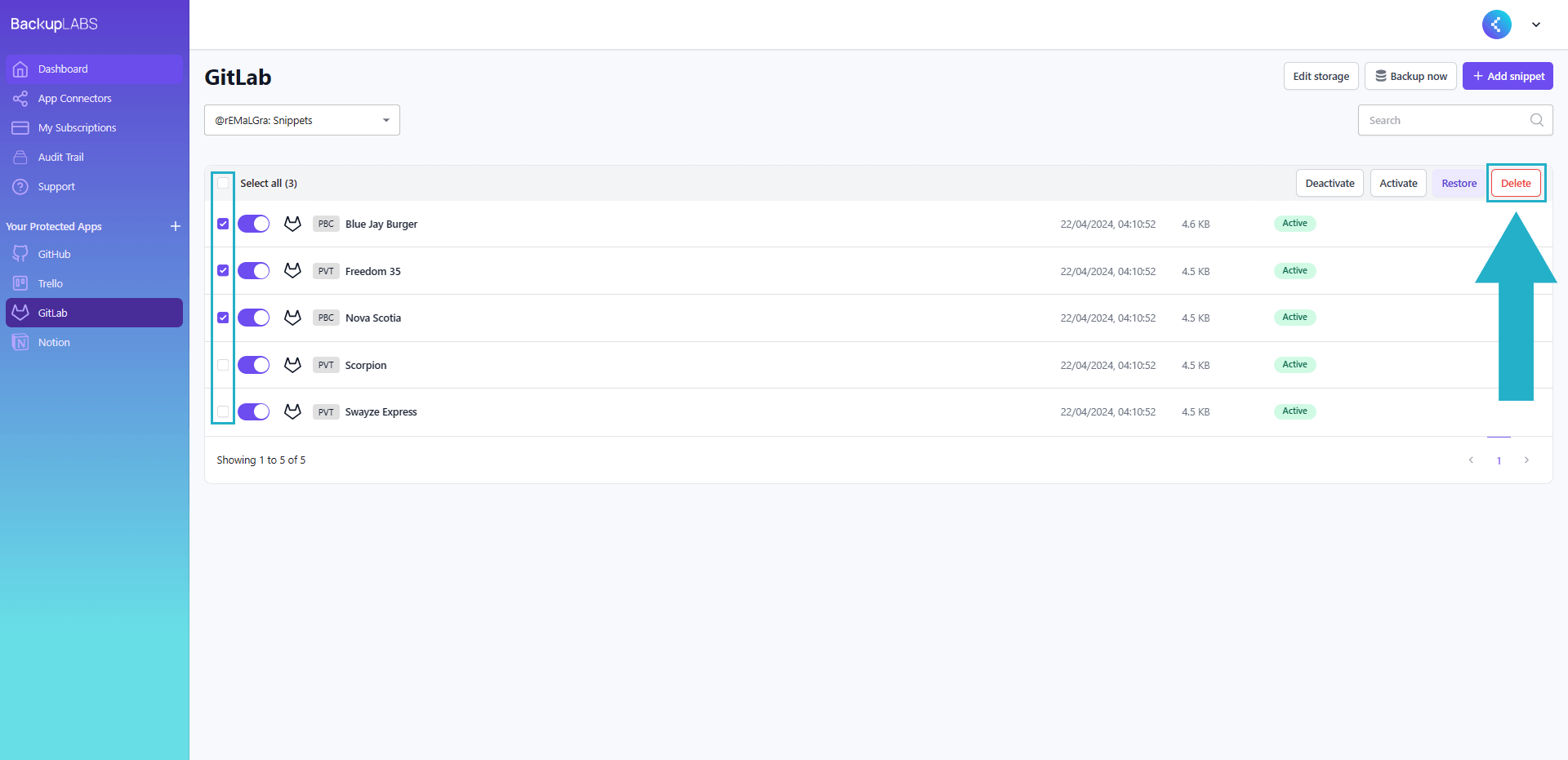Expand the account menu chevron
The image size is (1568, 760).
coord(1536,24)
